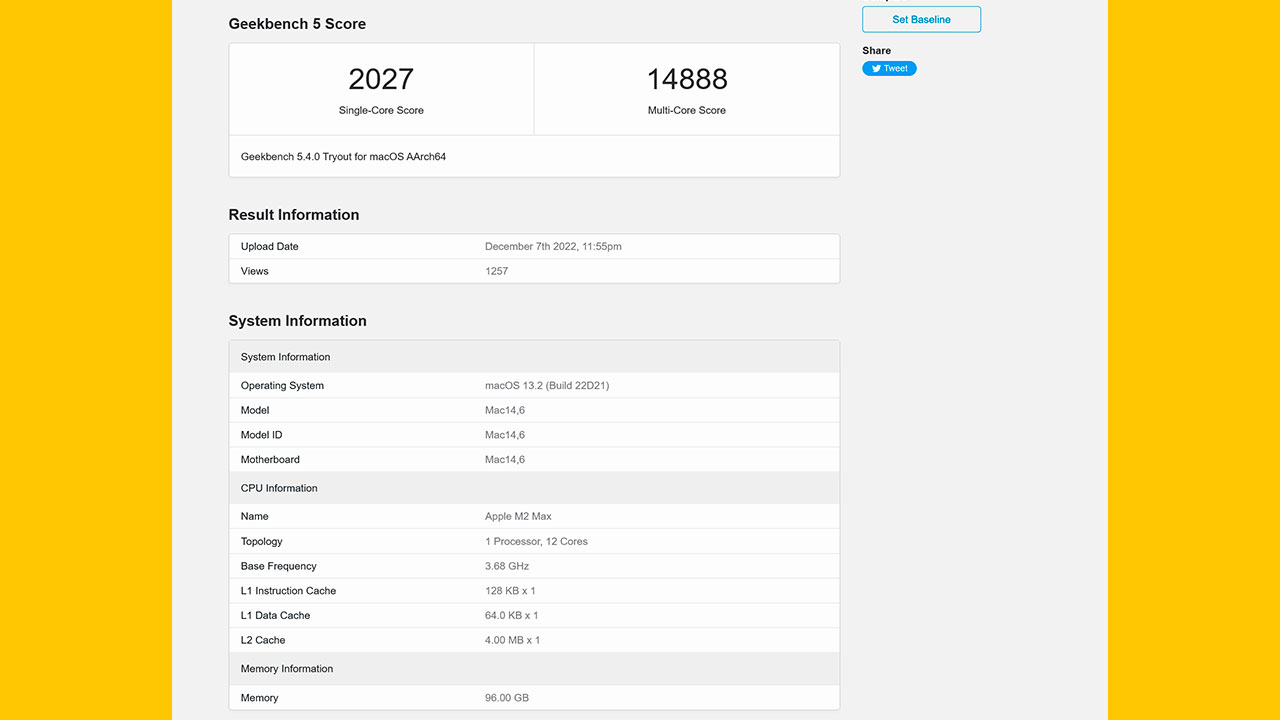
Task: Click the System Information table header row
Action: [x=534, y=357]
